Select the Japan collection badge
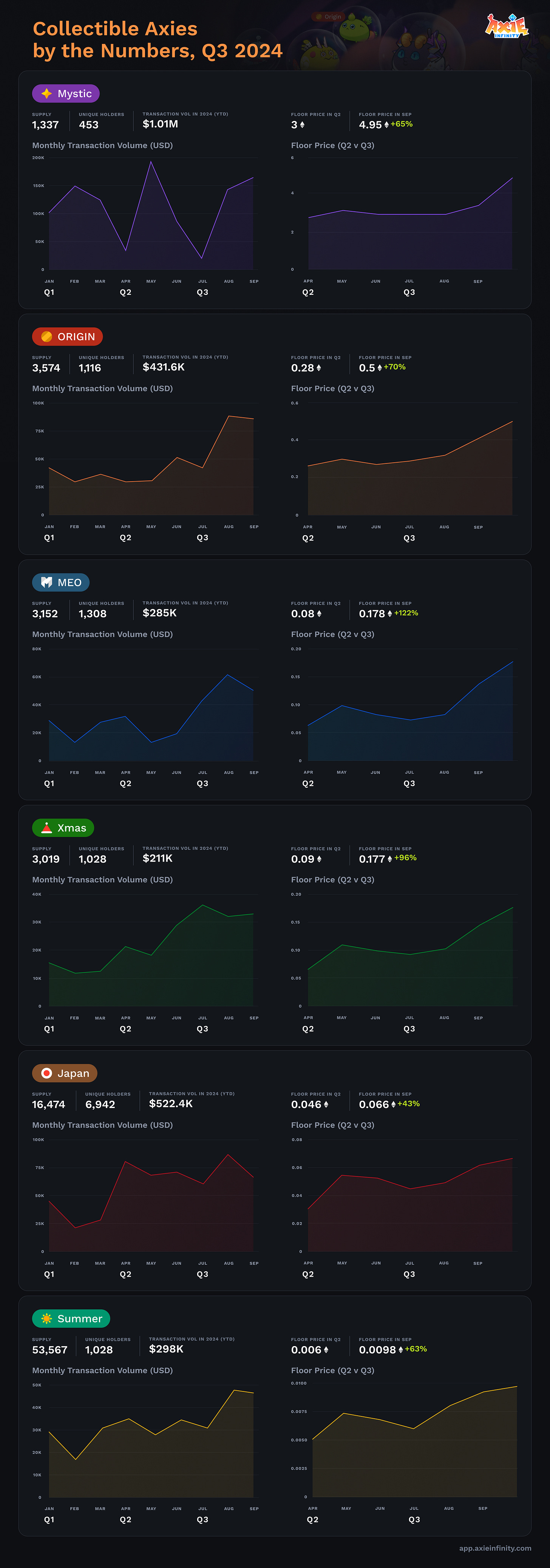 point(65,1073)
